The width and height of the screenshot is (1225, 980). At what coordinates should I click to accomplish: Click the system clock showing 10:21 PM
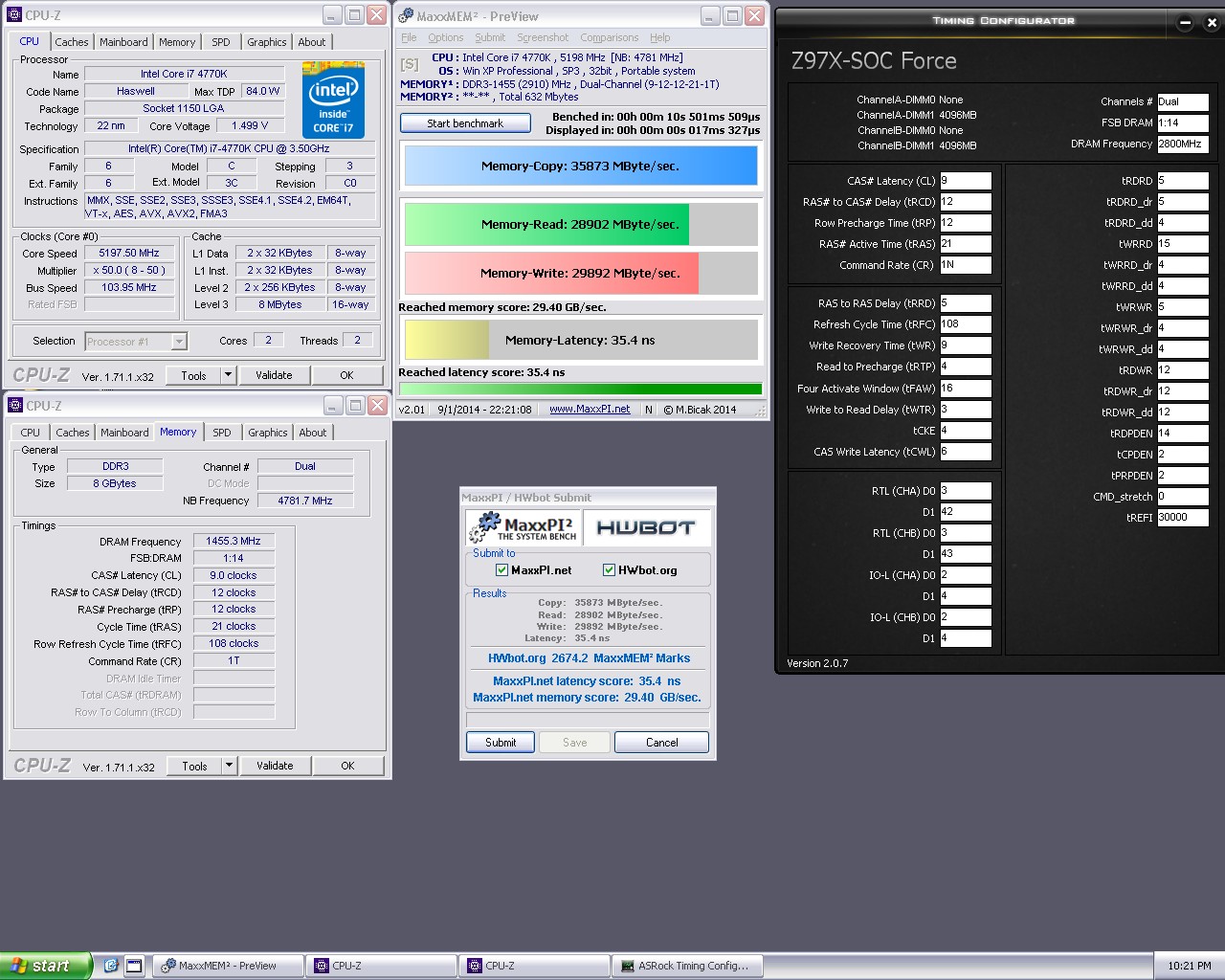(x=1190, y=966)
